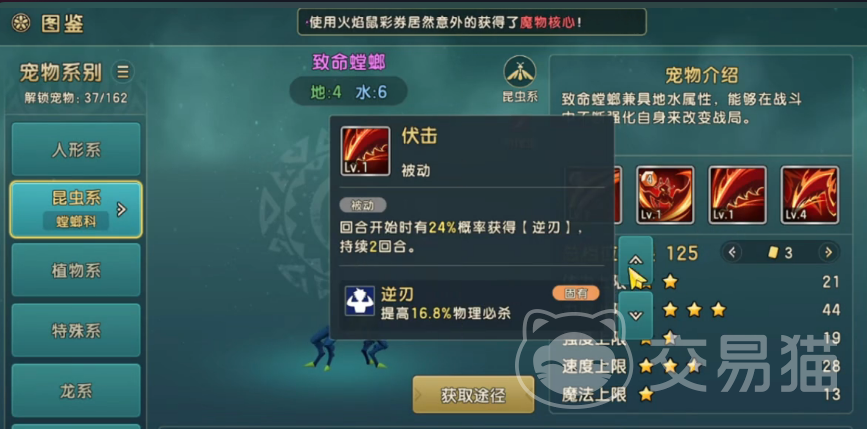Image resolution: width=867 pixels, height=429 pixels.
Task: Open the 宠物系别 list menu icon
Action: 123,72
